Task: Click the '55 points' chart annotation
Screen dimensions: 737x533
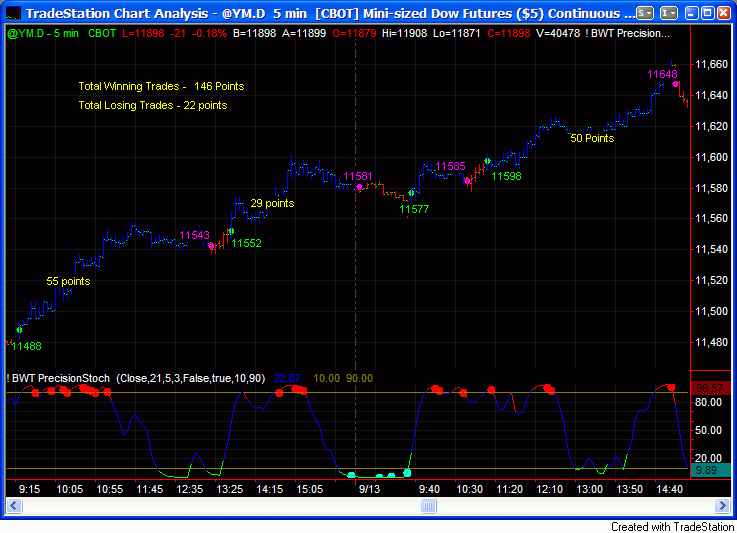Action: pos(68,281)
